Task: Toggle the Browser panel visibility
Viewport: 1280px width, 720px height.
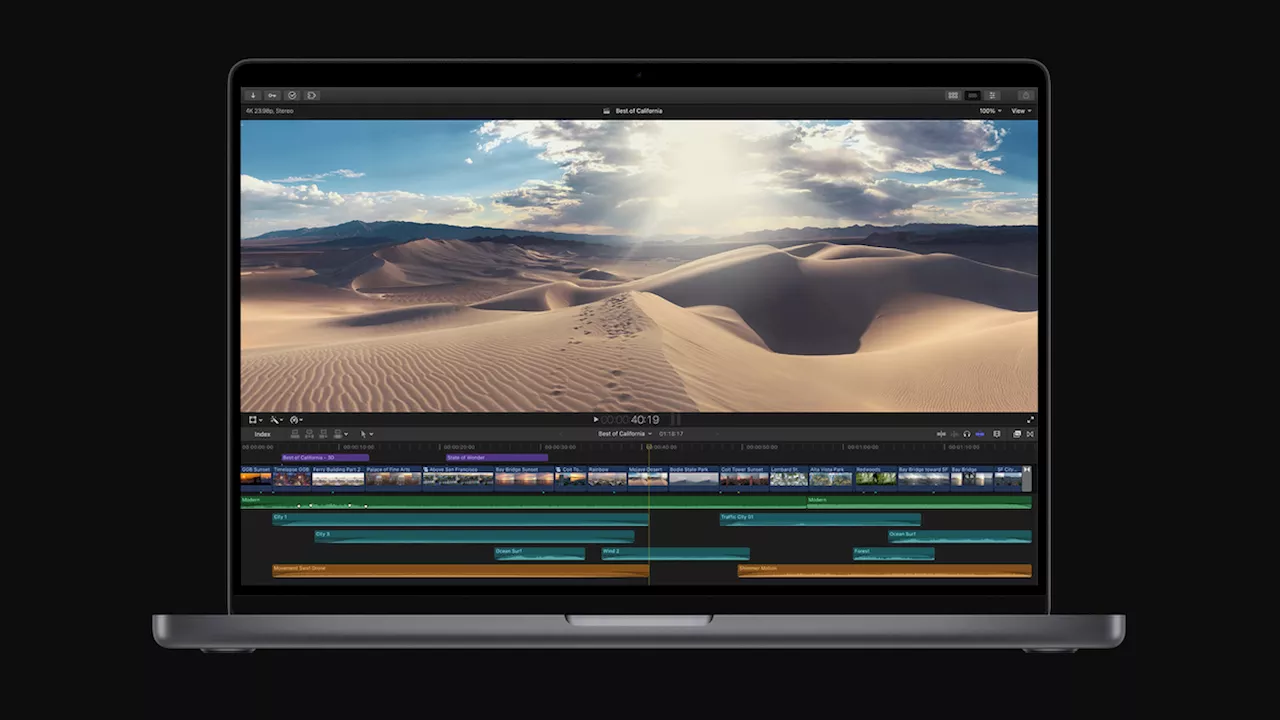Action: [x=953, y=95]
